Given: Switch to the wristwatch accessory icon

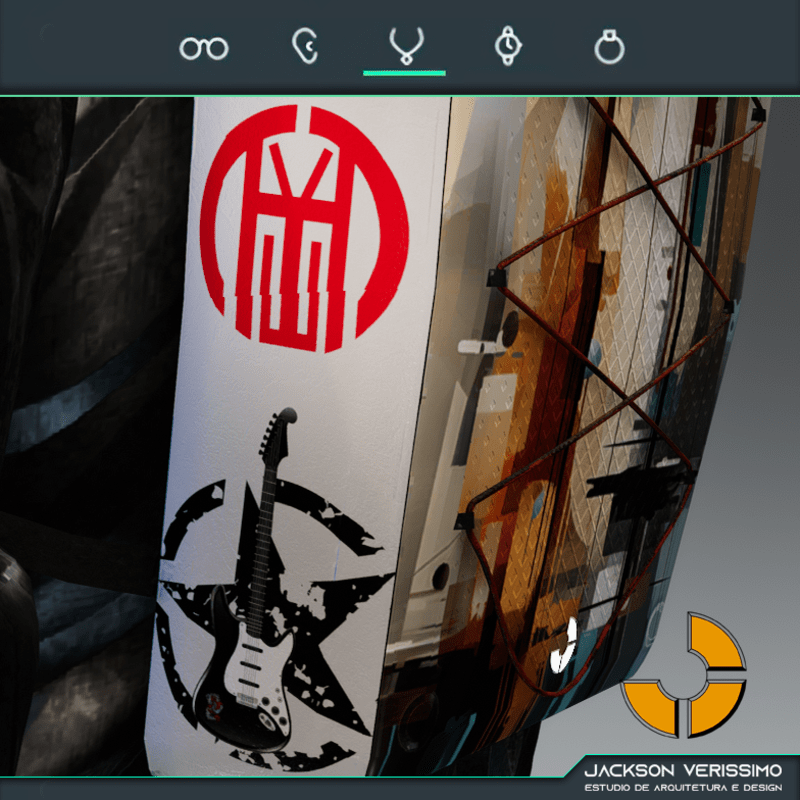Looking at the screenshot, I should (x=508, y=46).
